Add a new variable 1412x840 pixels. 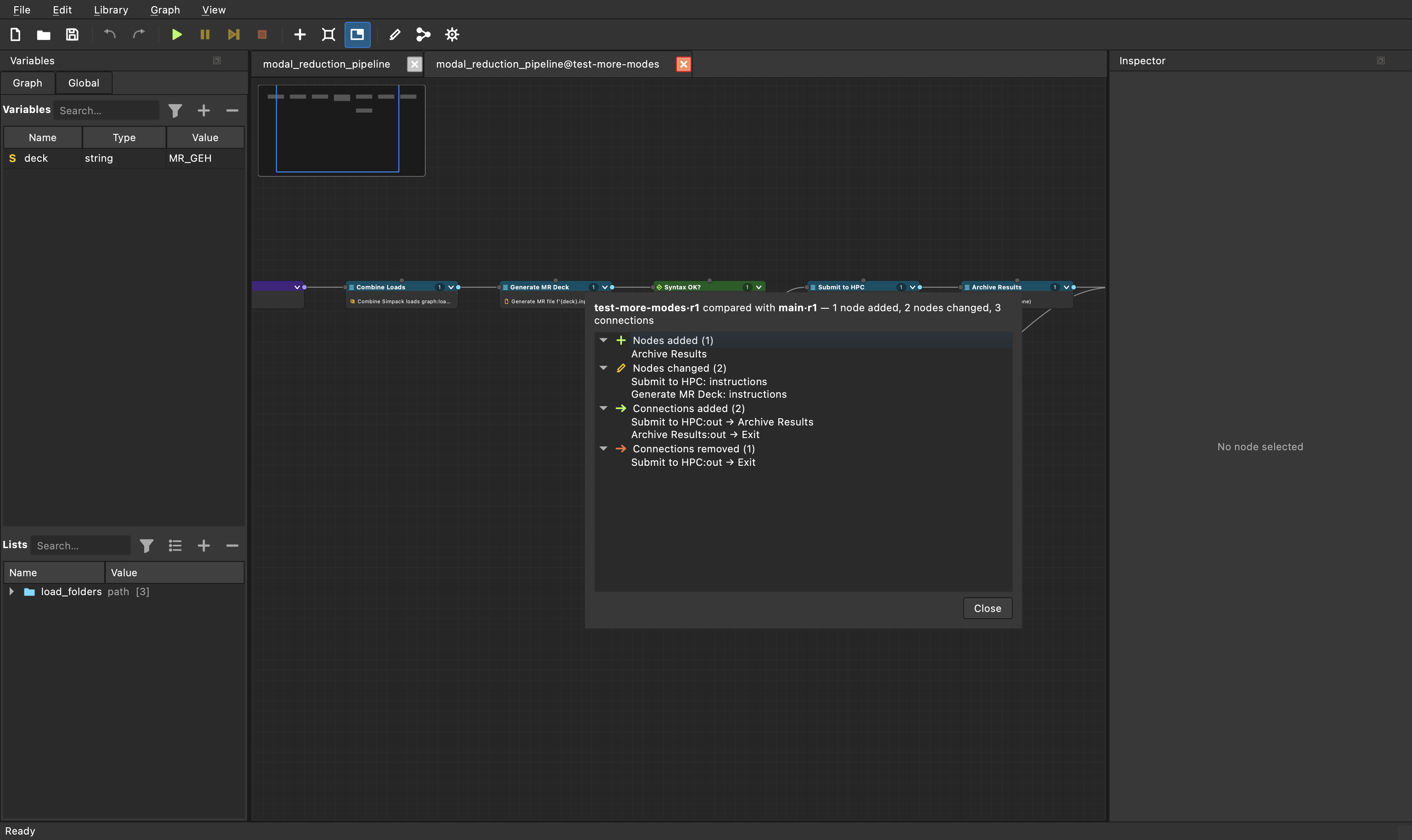[x=203, y=110]
